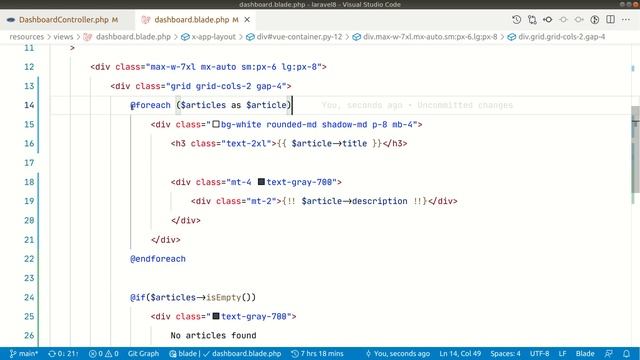Image resolution: width=640 pixels, height=360 pixels.
Task: Click the main branch indicator in status bar
Action: tap(24, 353)
